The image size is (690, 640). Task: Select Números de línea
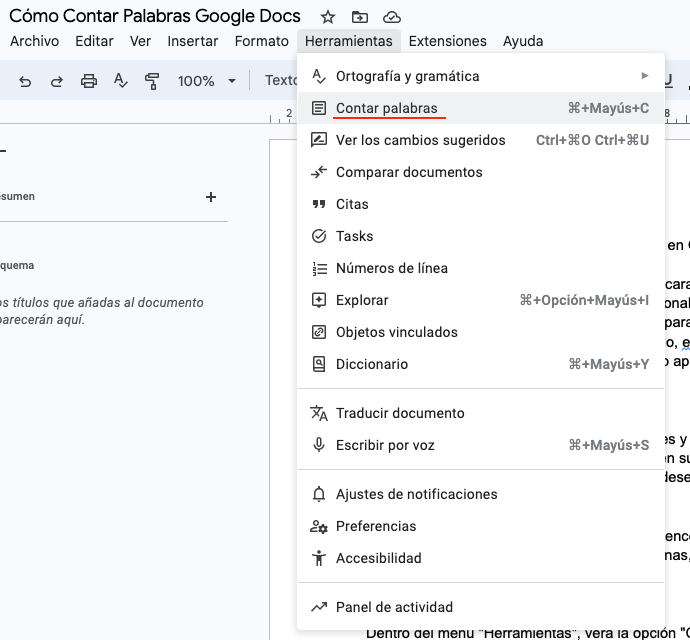[x=481, y=268]
